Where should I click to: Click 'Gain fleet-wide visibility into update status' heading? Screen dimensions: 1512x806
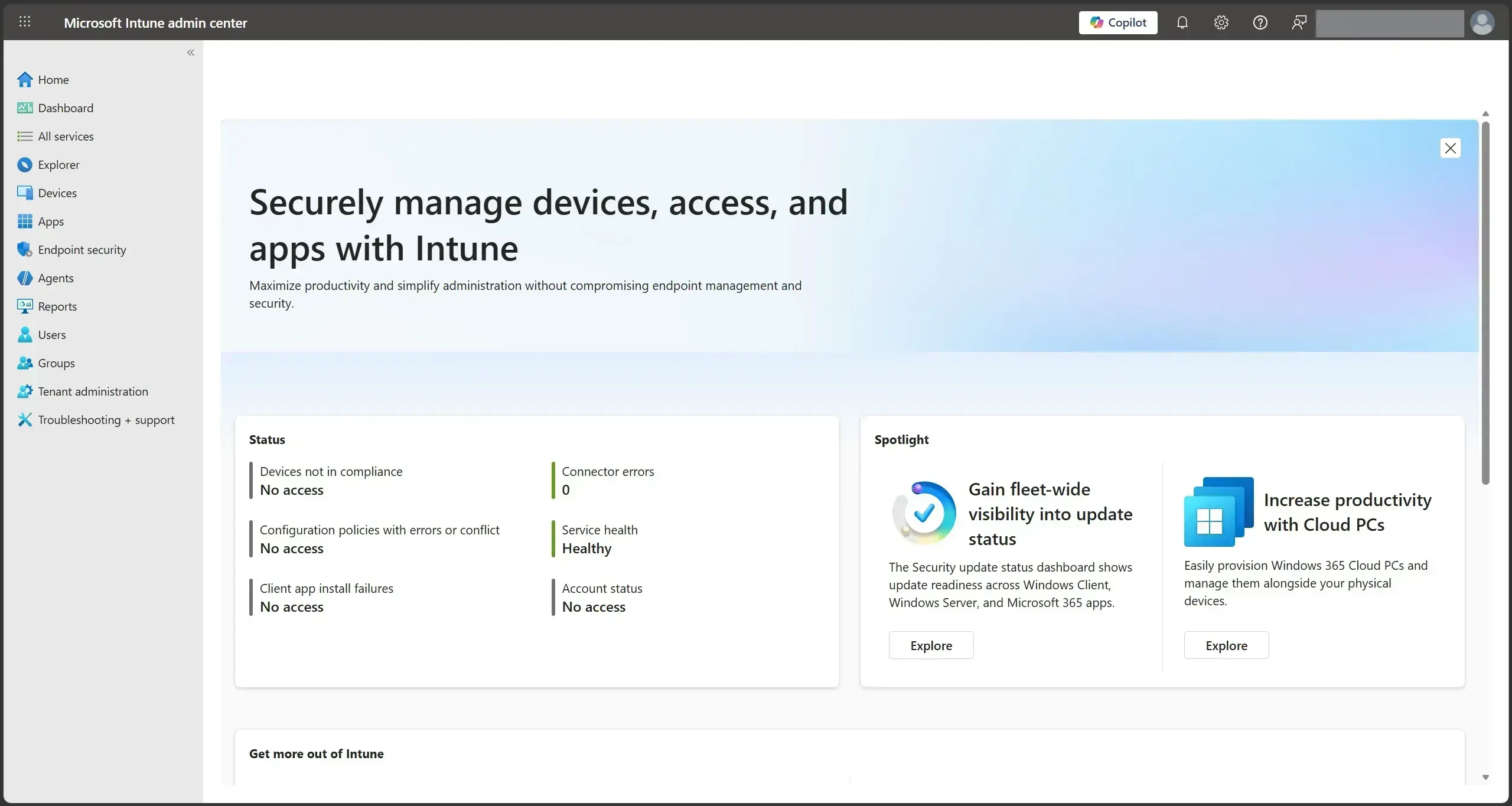(1050, 514)
